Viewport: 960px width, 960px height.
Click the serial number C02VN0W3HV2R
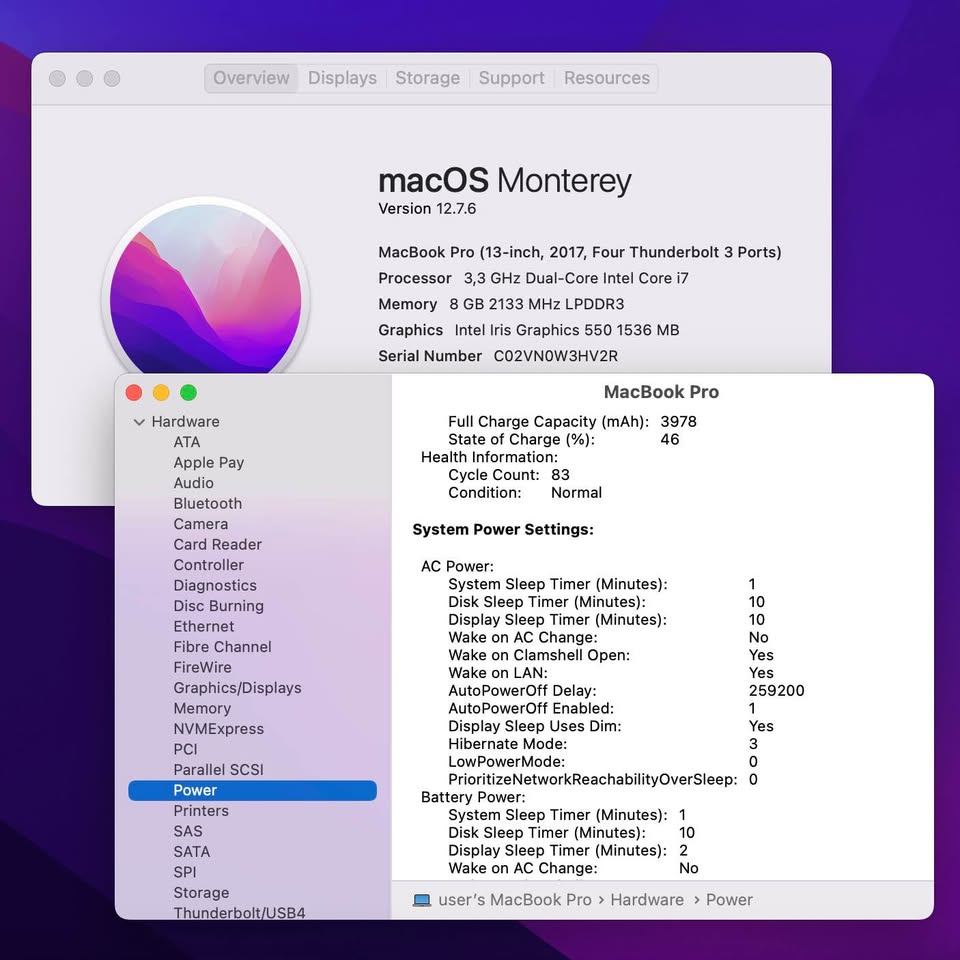556,356
